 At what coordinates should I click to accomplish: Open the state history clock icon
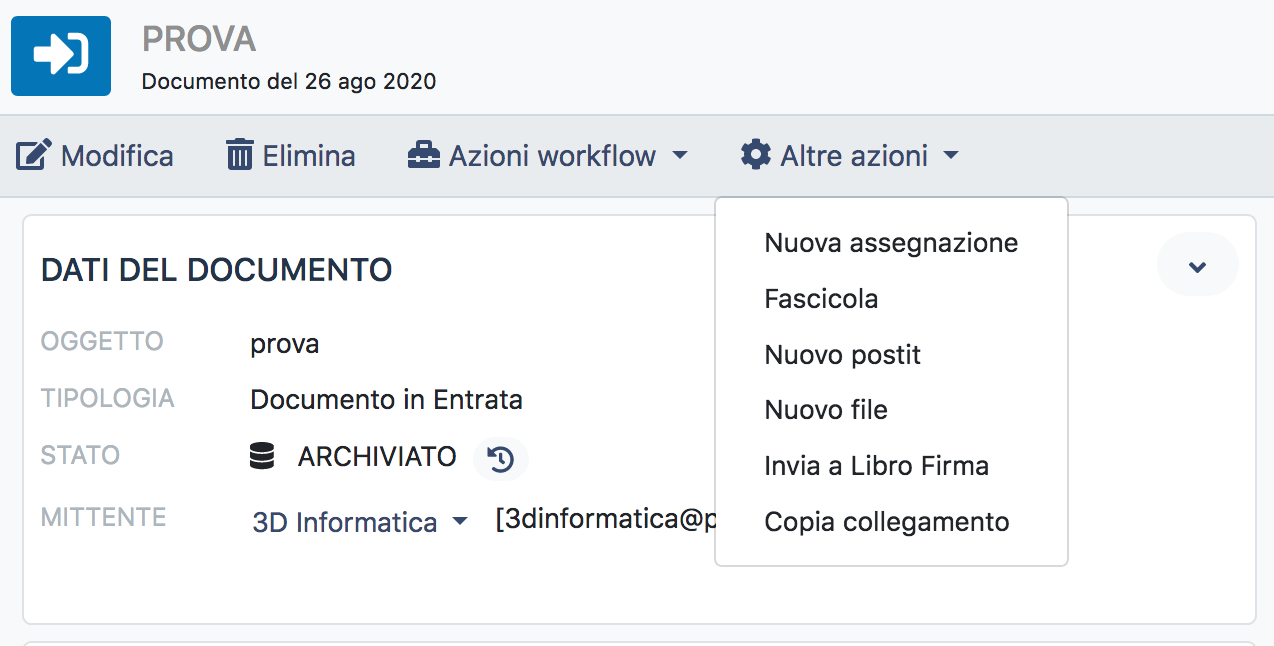501,459
